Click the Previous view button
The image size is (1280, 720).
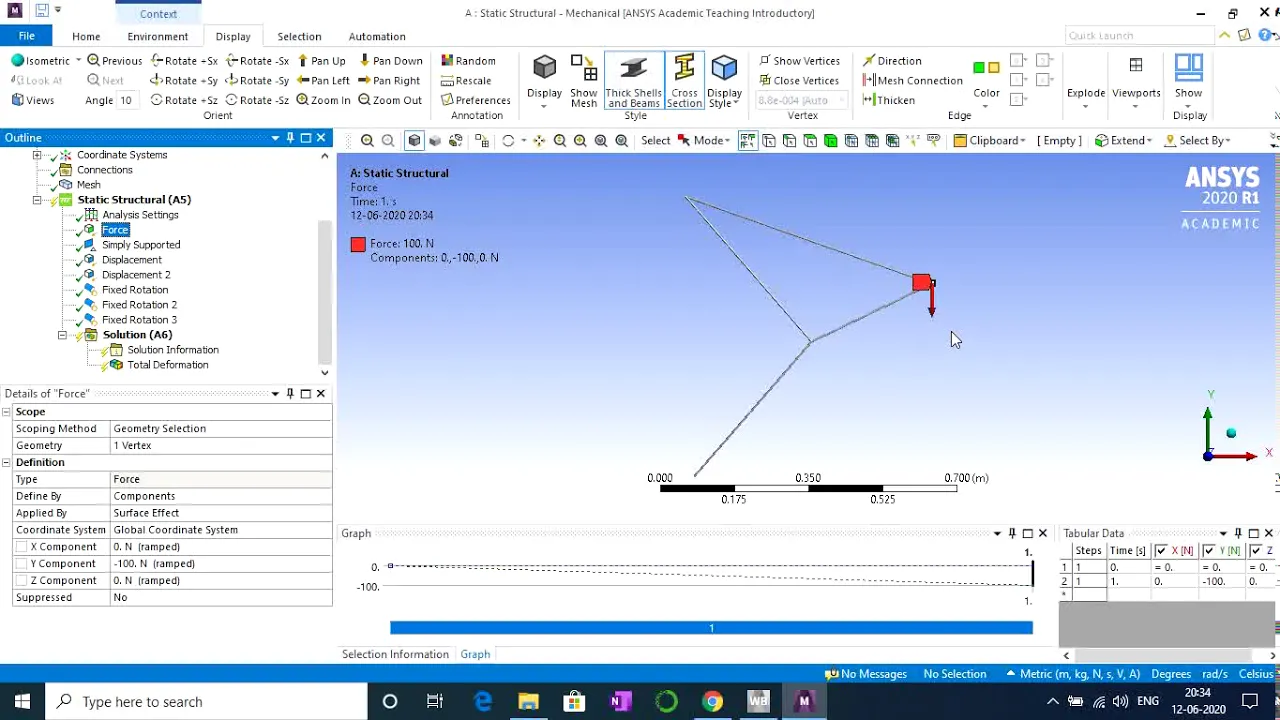[115, 61]
